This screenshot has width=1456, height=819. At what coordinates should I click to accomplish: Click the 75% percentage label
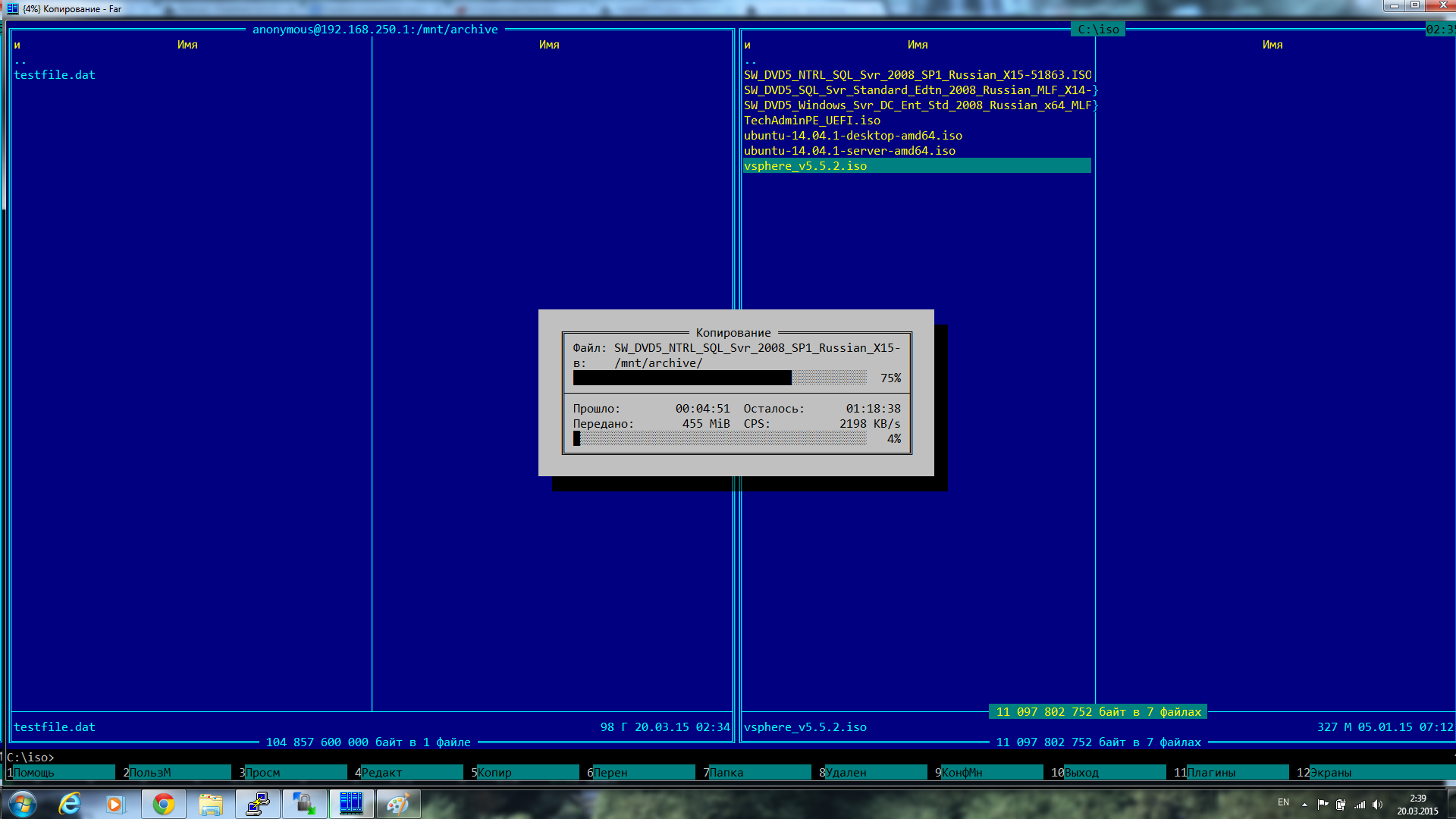pos(891,378)
